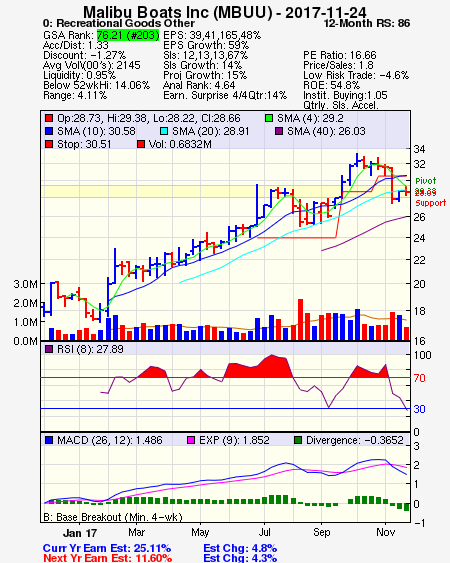
Task: Click the RSI 70 overbought level label
Action: click(419, 378)
